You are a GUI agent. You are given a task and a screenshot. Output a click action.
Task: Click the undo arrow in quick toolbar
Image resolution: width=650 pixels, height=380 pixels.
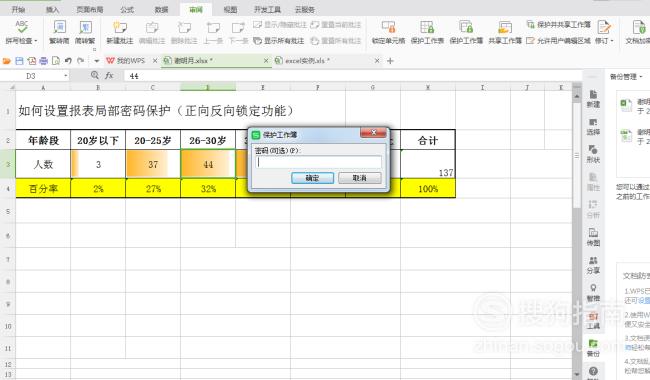[x=68, y=61]
